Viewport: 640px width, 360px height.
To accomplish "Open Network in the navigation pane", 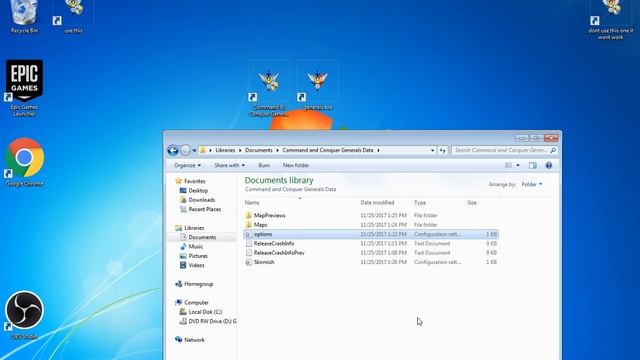I will click(190, 340).
